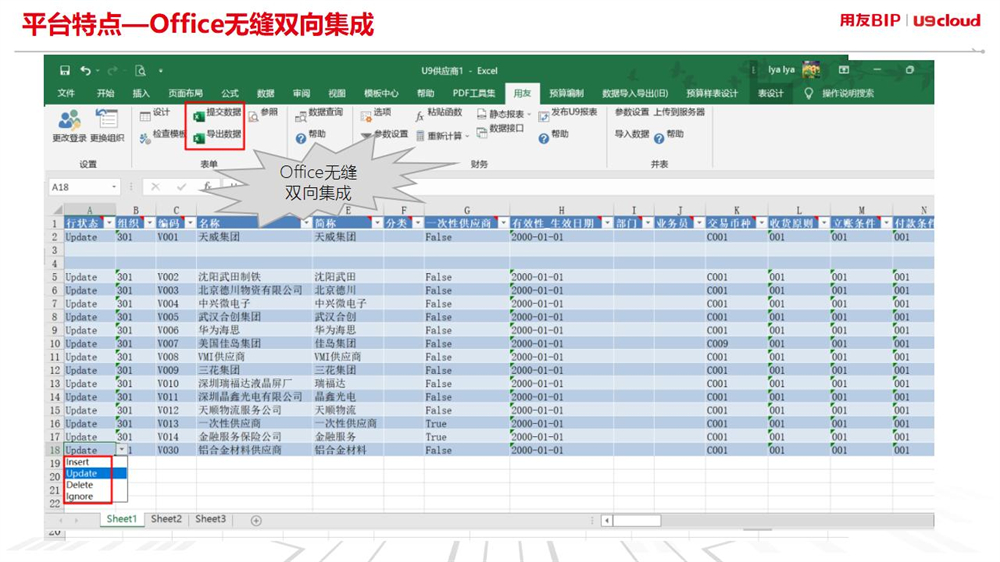The height and width of the screenshot is (562, 1000).
Task: Click the 帮助 icon in the 并表 group
Action: click(x=659, y=138)
